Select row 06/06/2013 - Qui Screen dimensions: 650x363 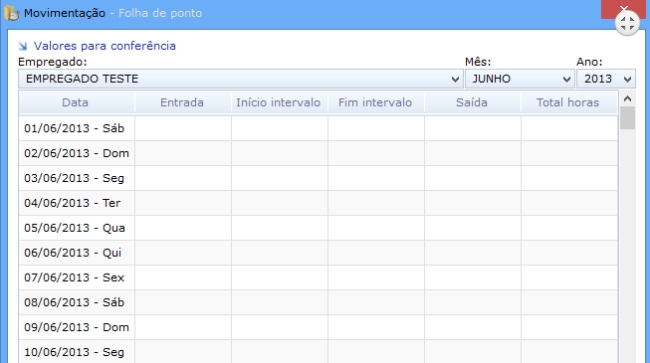click(x=318, y=253)
